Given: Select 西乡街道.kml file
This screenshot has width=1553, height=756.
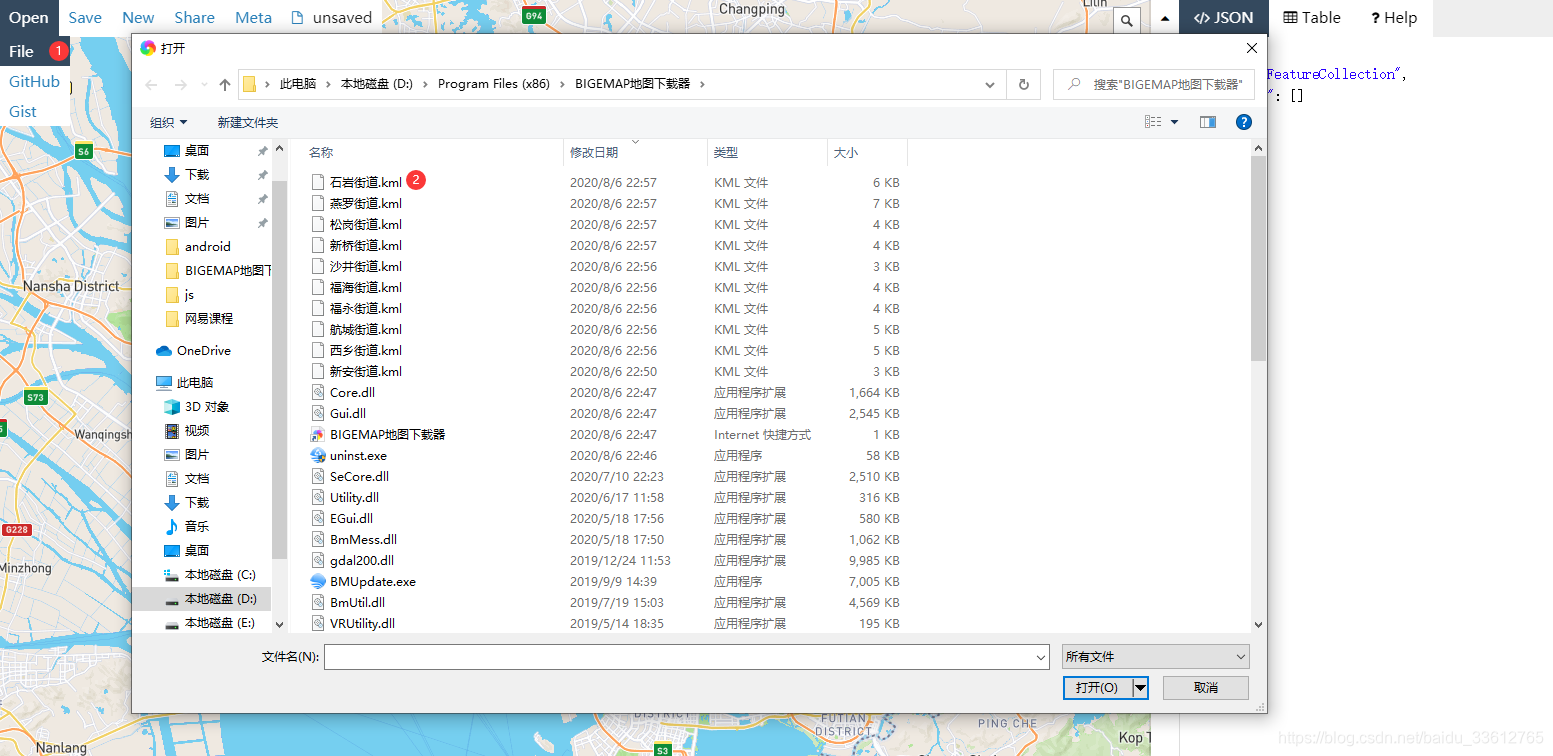Looking at the screenshot, I should click(x=366, y=350).
